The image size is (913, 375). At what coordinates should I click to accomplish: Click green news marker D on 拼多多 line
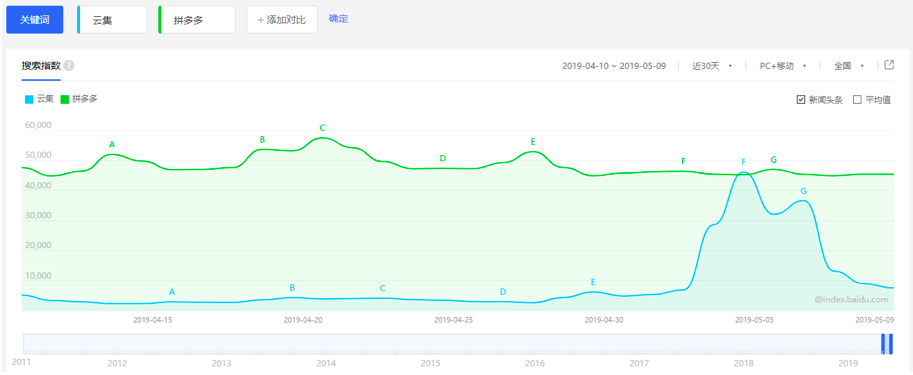443,158
